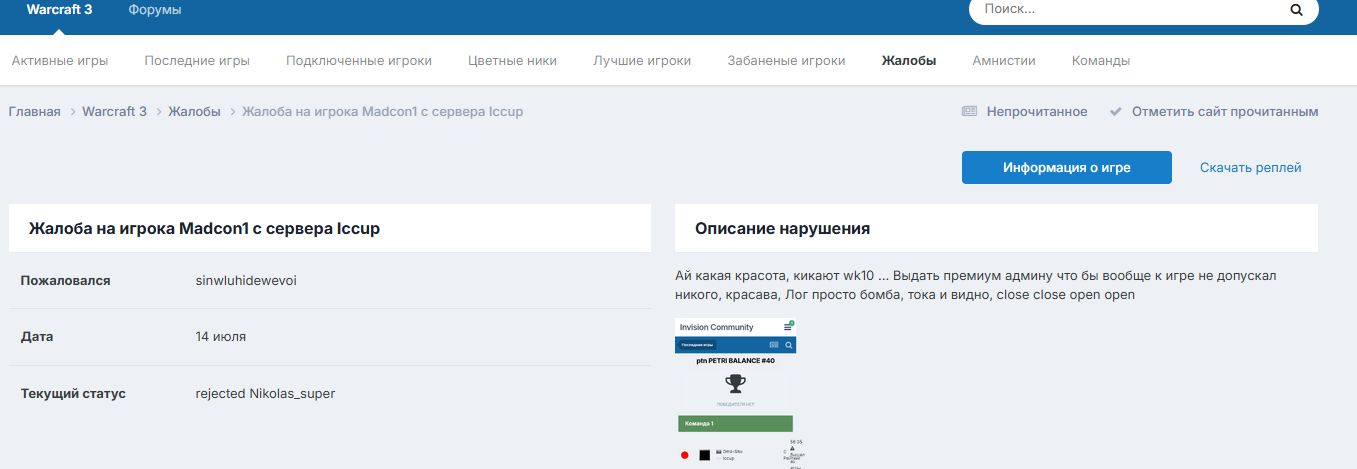Click the Информация о игре button
1357x469 pixels.
[1067, 168]
